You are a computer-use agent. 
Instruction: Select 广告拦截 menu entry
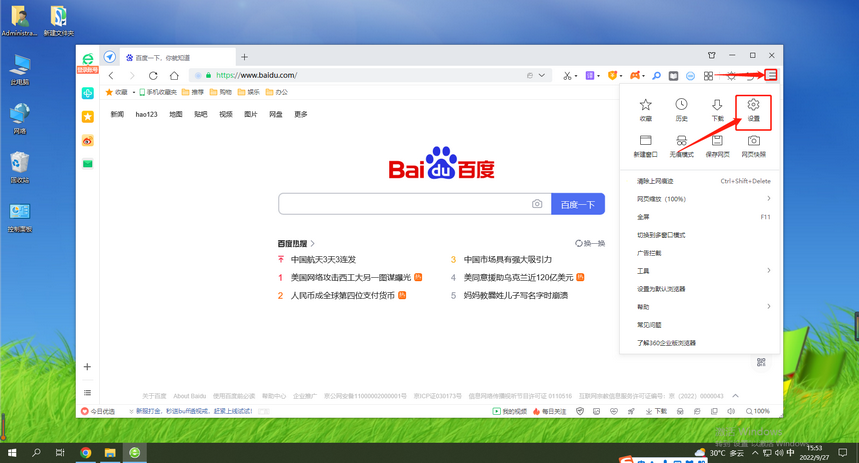(x=703, y=253)
